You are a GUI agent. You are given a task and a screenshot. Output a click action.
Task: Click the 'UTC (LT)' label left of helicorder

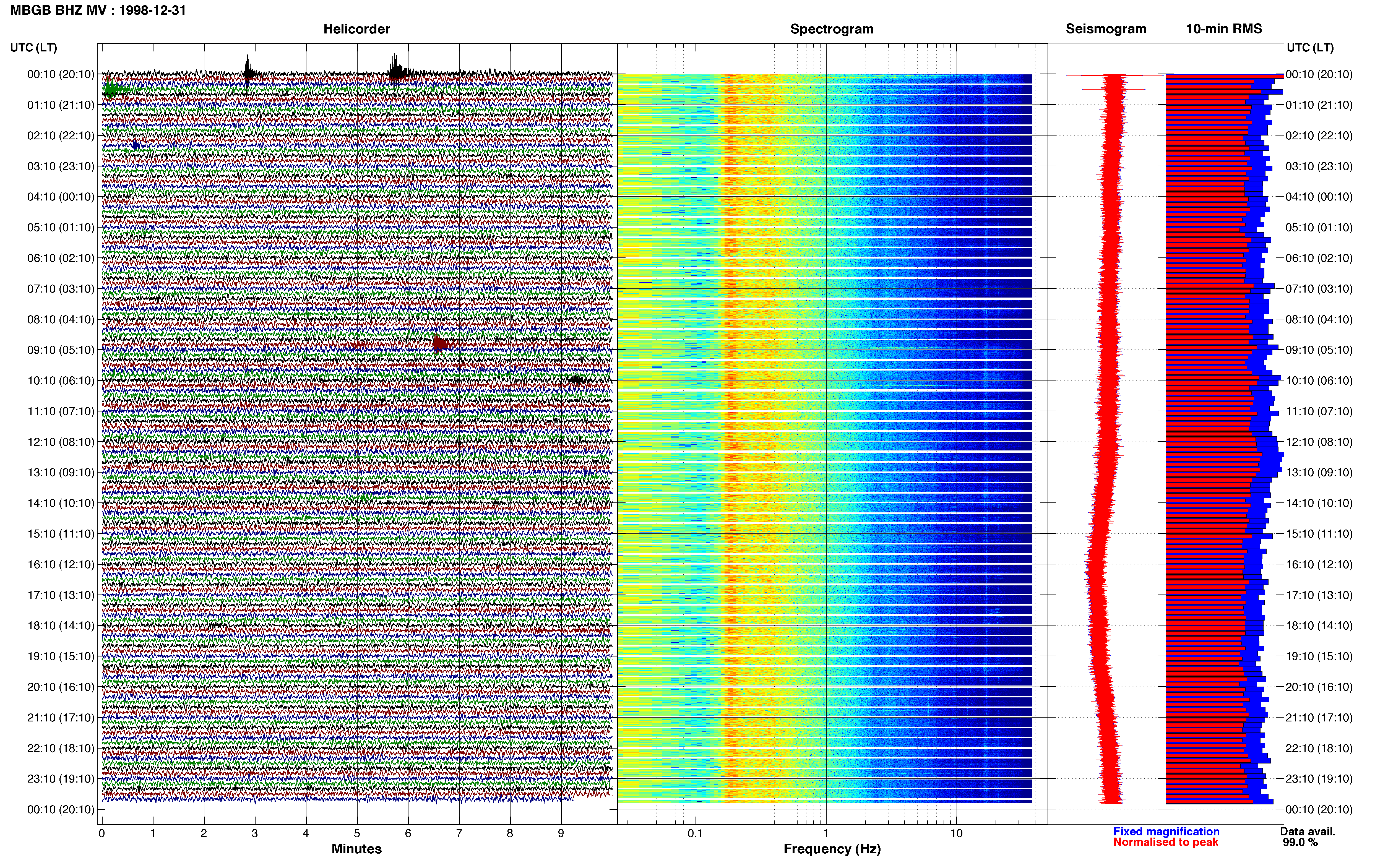click(x=34, y=48)
